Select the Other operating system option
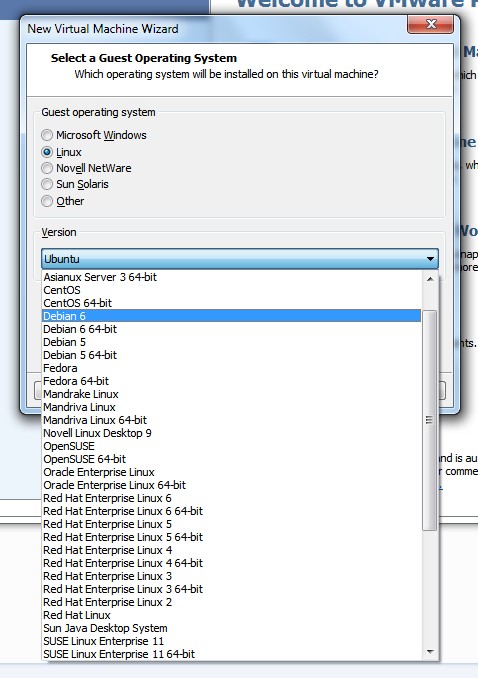 click(47, 201)
